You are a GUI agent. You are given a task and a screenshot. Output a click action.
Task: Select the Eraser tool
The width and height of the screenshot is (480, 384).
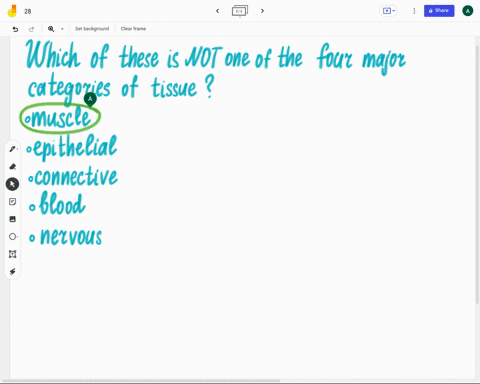[13, 166]
